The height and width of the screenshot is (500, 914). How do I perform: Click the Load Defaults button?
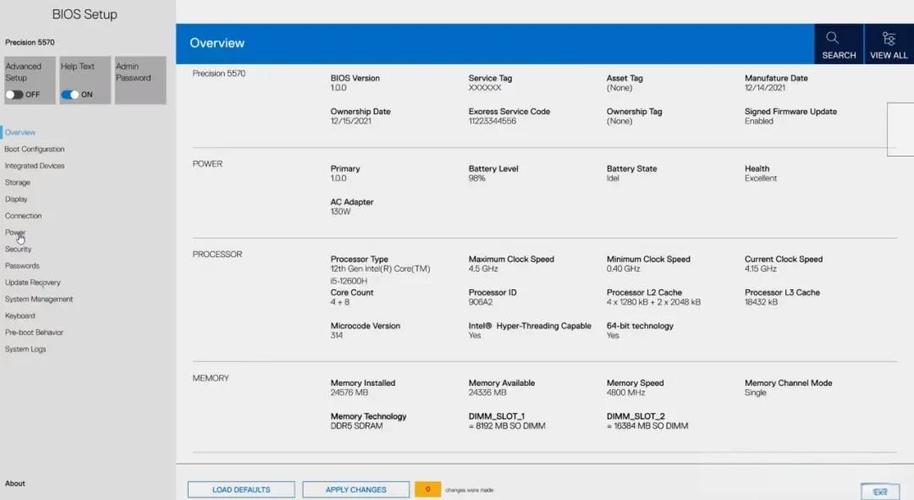click(241, 489)
